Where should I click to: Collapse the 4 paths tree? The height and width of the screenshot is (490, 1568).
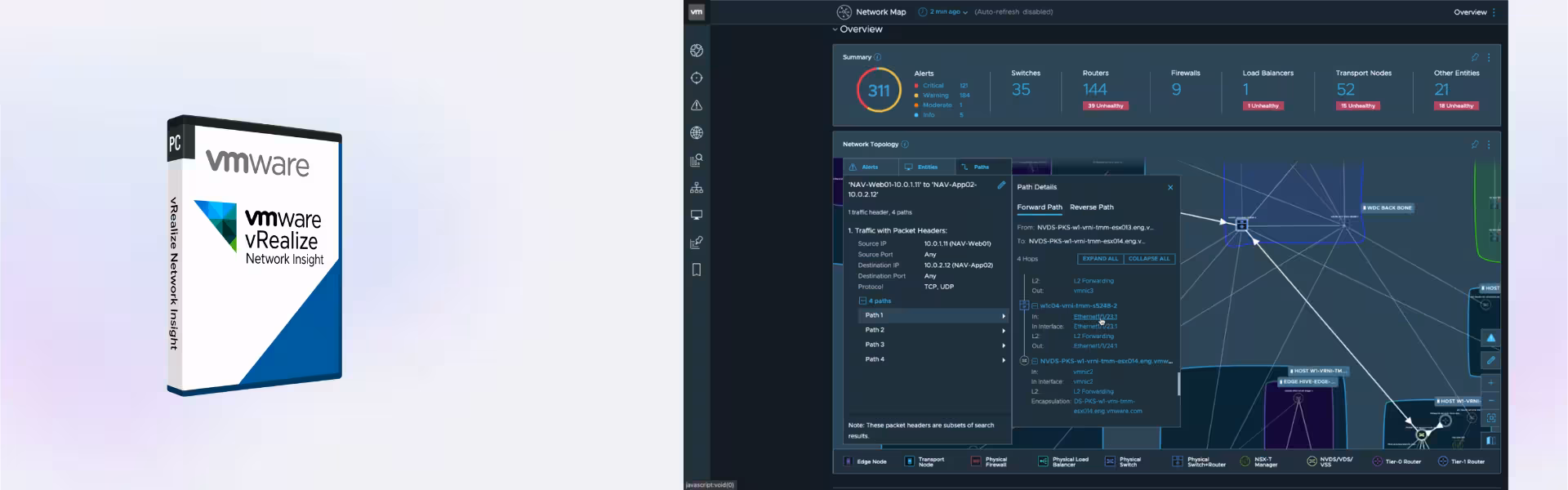click(862, 301)
